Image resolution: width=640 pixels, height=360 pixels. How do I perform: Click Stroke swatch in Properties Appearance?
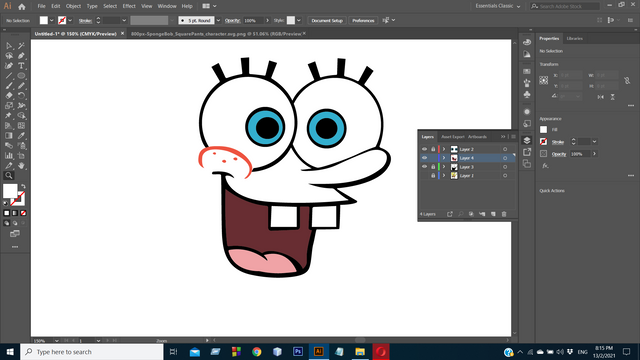point(543,142)
